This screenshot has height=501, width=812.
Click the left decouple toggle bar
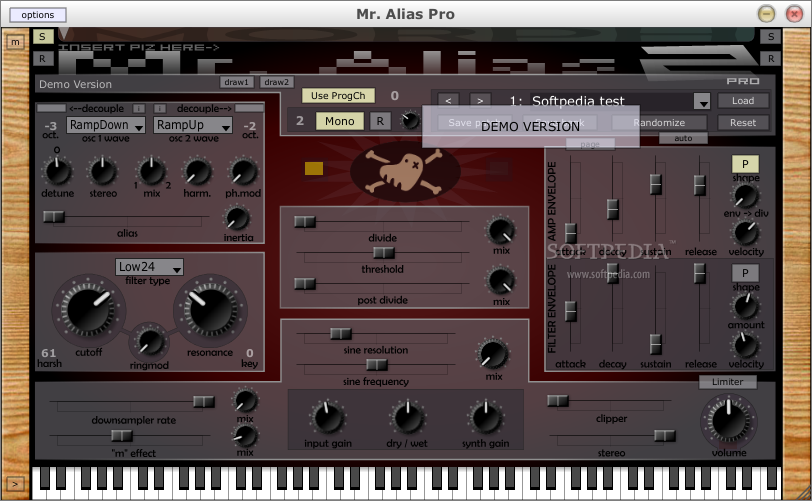point(51,108)
